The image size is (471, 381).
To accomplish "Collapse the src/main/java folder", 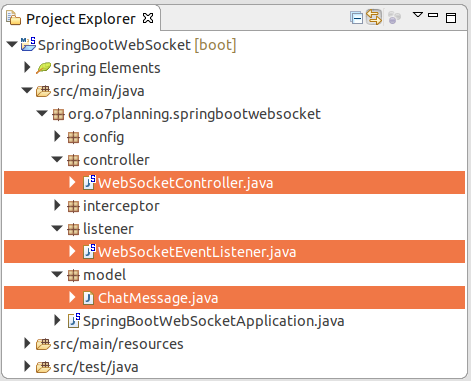I will tap(27, 90).
